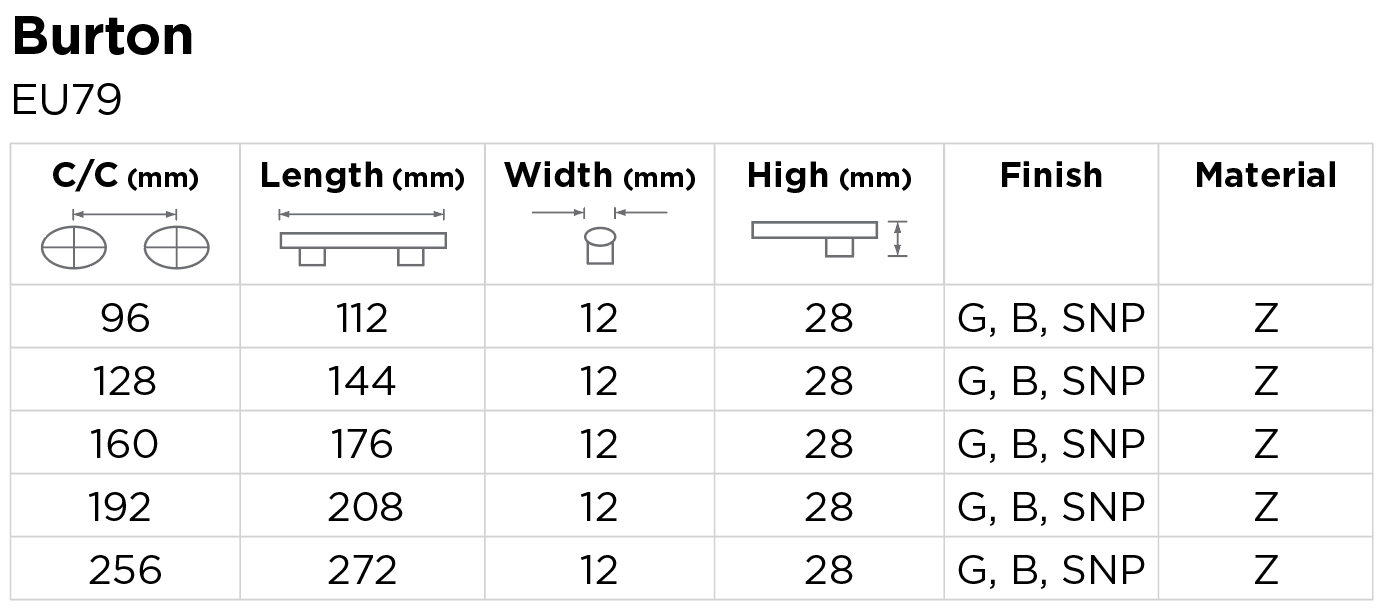Click the center-to-center hole spacing diagram icon
This screenshot has width=1384, height=612.
coord(125,240)
